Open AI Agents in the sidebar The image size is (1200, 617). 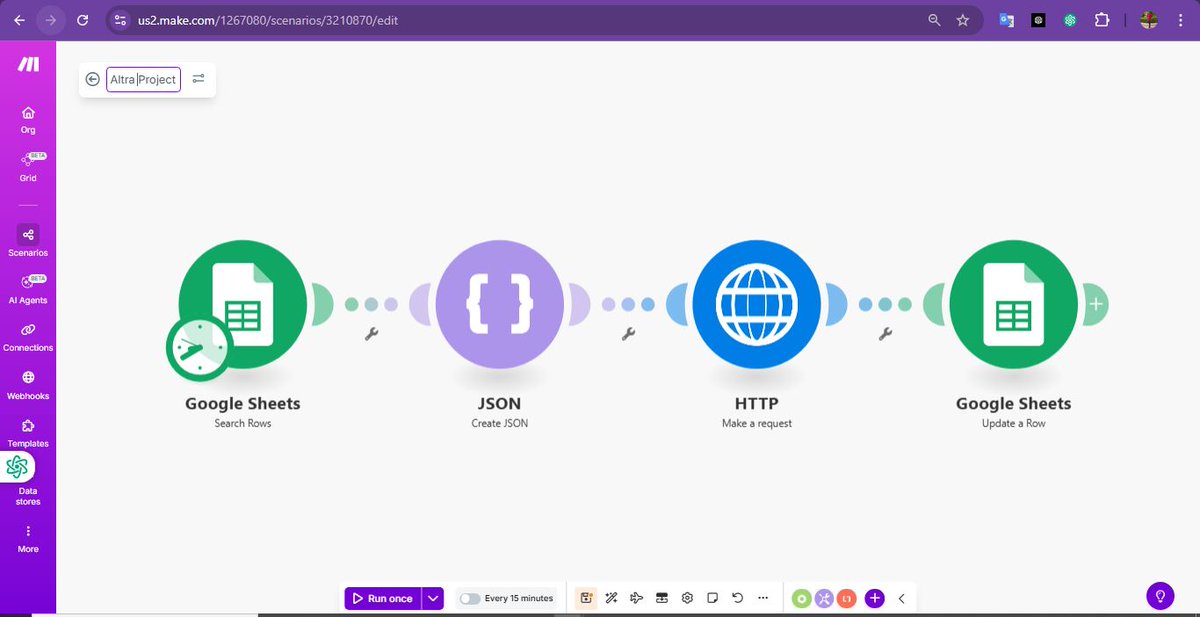[28, 289]
